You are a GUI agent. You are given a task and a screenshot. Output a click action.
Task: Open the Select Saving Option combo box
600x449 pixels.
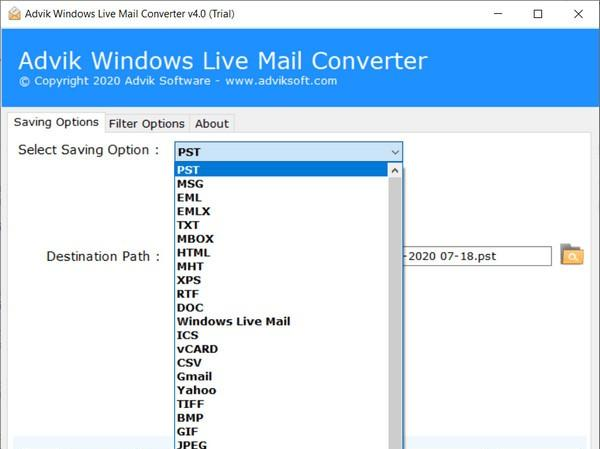pos(289,152)
